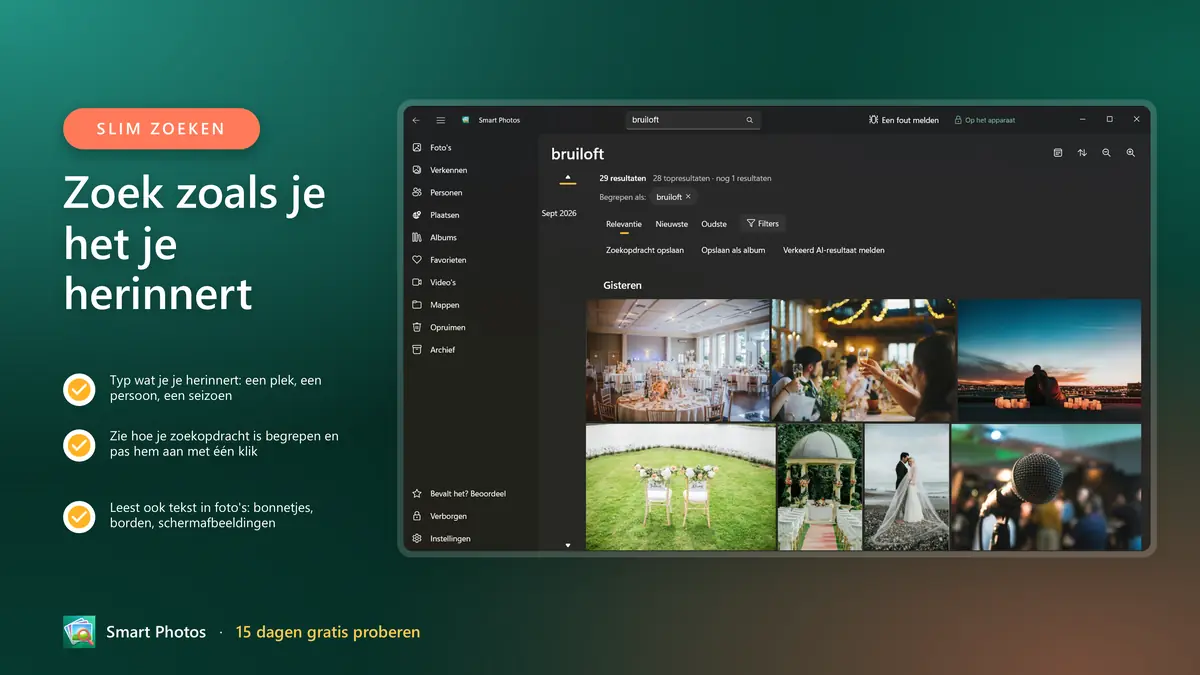Click Bevalt het? Beoordeel label

pyautogui.click(x=467, y=494)
